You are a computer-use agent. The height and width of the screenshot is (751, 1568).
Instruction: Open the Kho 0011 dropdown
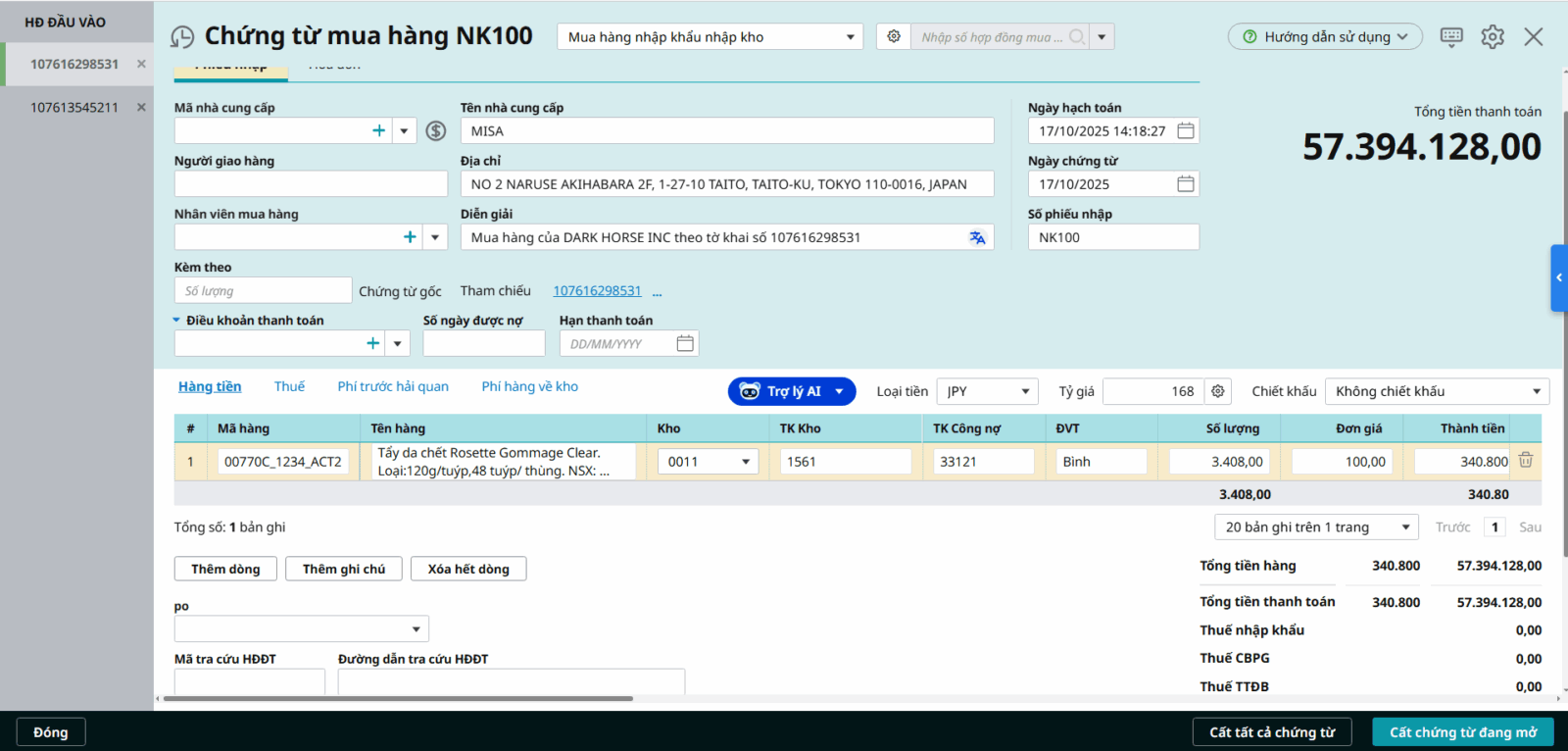[x=746, y=462]
